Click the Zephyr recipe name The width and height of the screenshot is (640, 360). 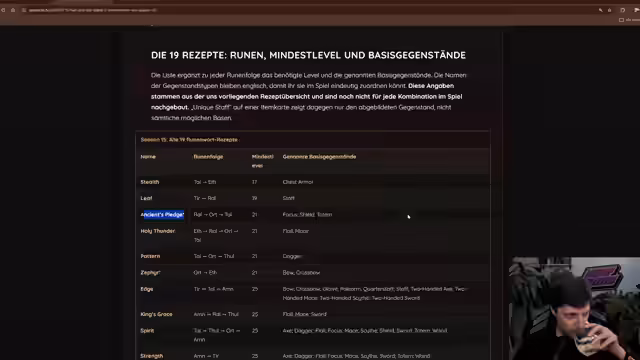point(150,273)
